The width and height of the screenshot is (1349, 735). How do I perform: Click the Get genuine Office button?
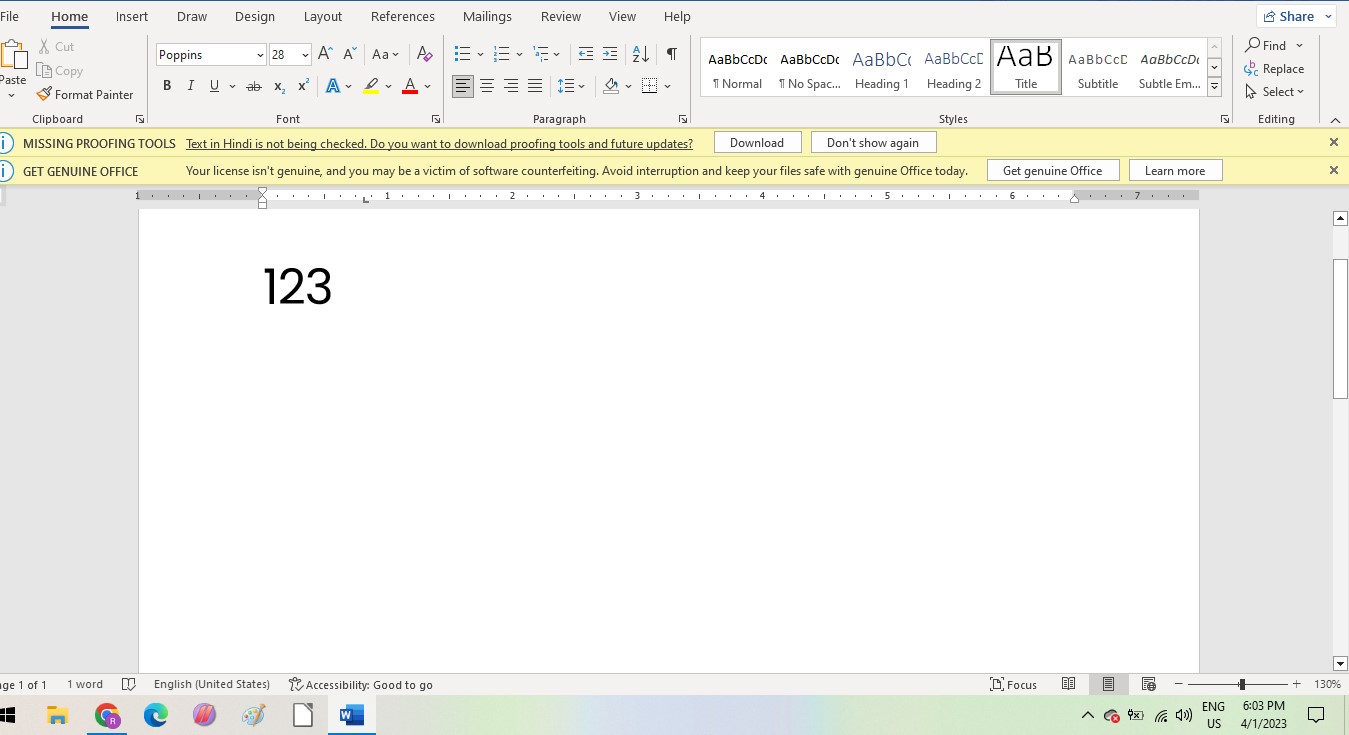click(1052, 171)
